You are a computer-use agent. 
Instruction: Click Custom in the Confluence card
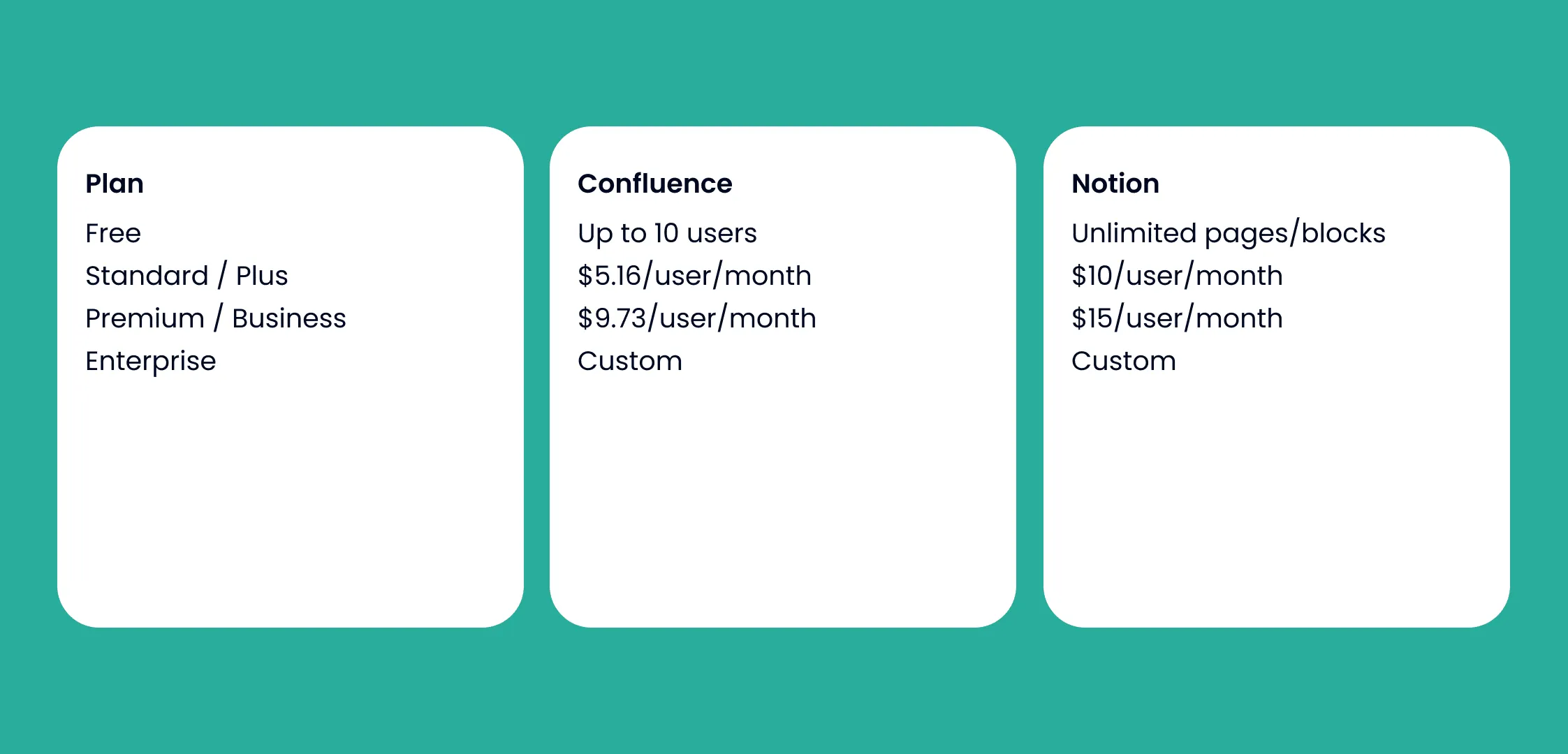pyautogui.click(x=629, y=361)
